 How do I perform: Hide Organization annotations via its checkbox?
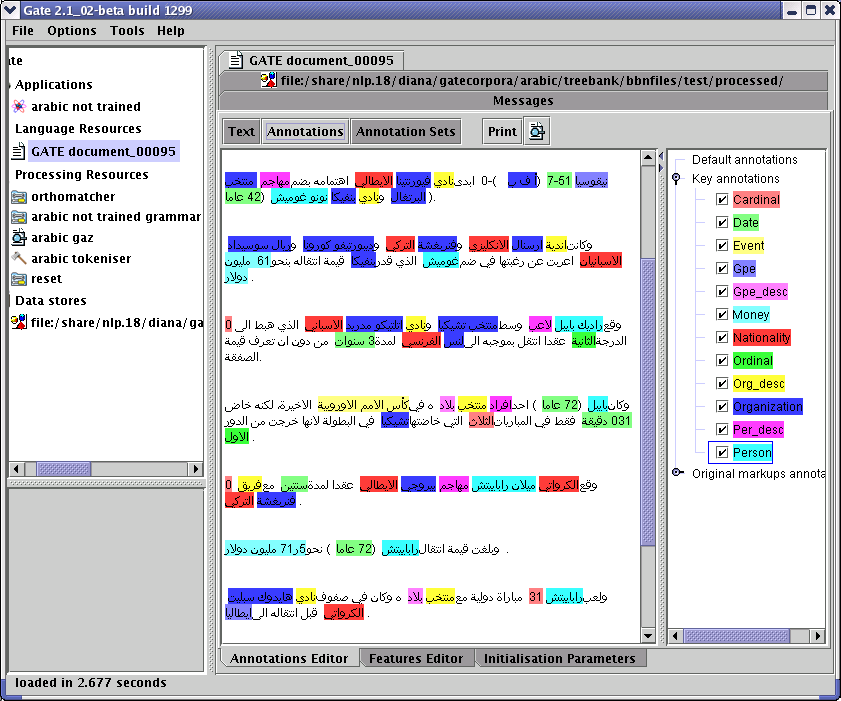coord(722,407)
